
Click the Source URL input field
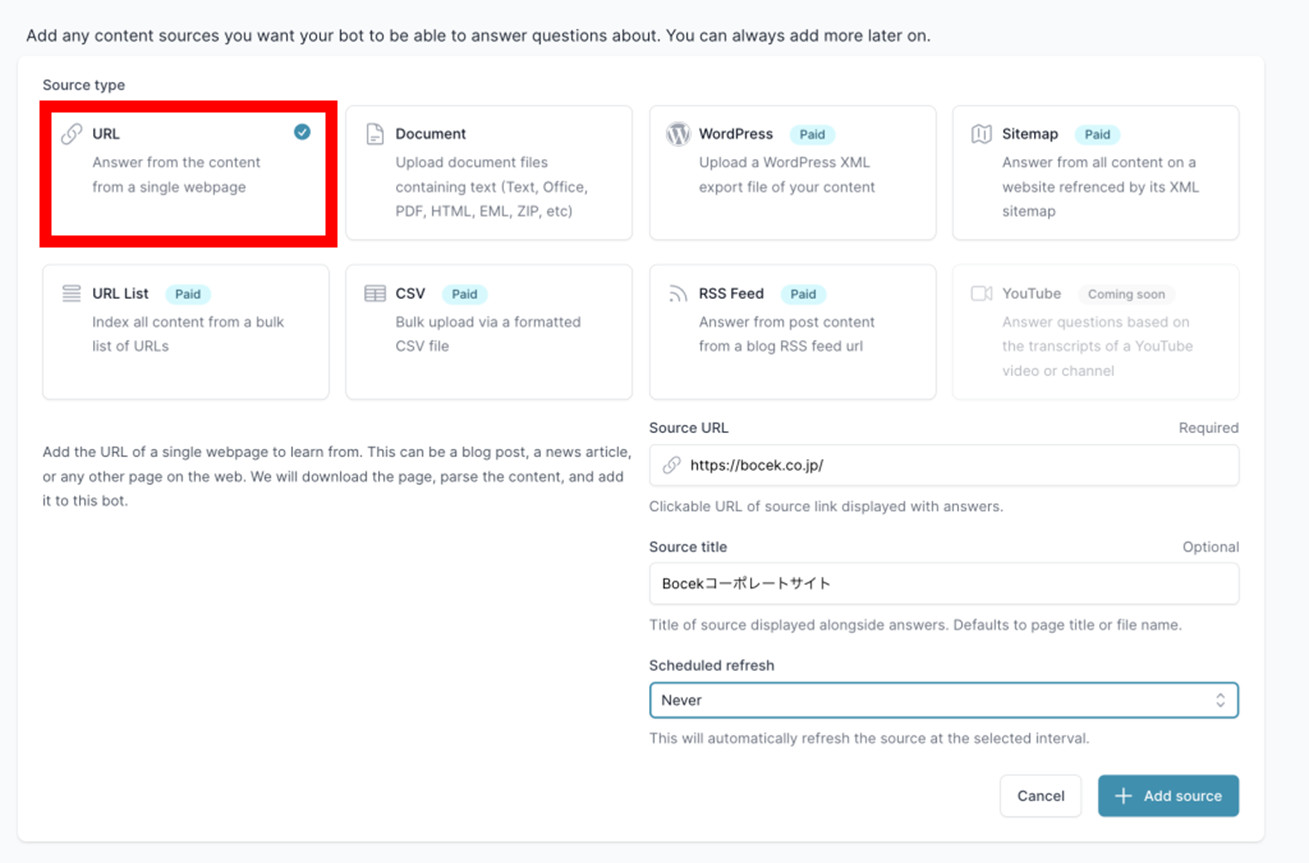tap(944, 465)
